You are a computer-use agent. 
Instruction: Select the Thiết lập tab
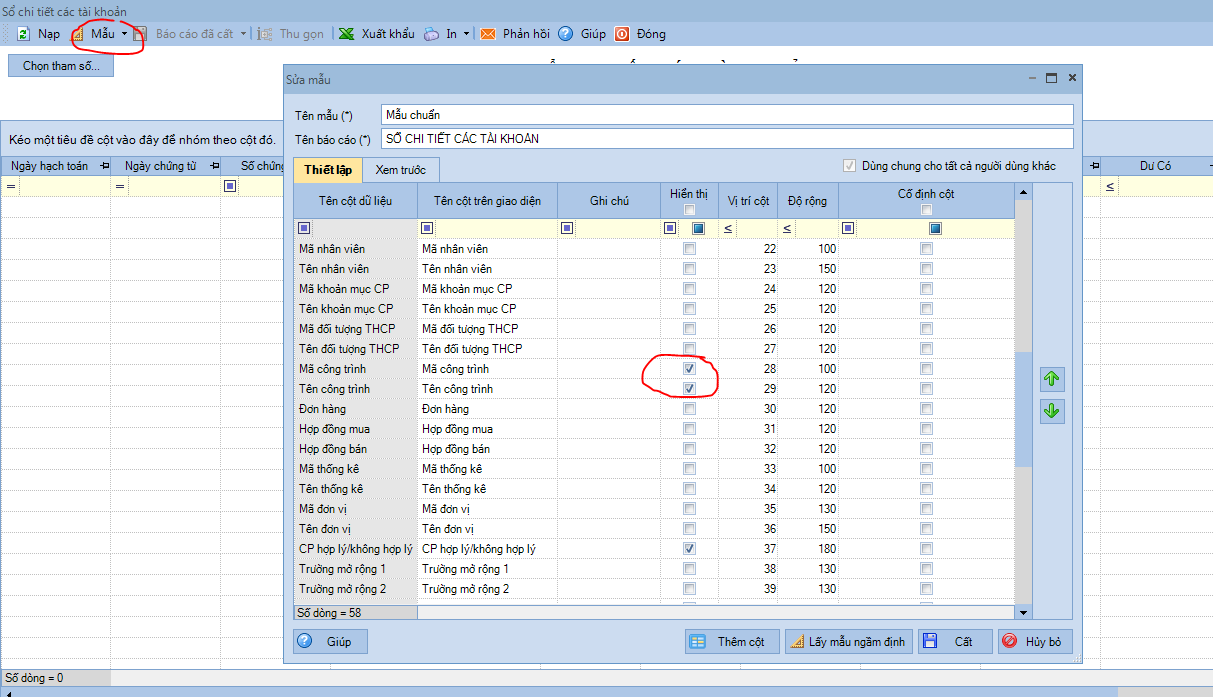coord(327,170)
